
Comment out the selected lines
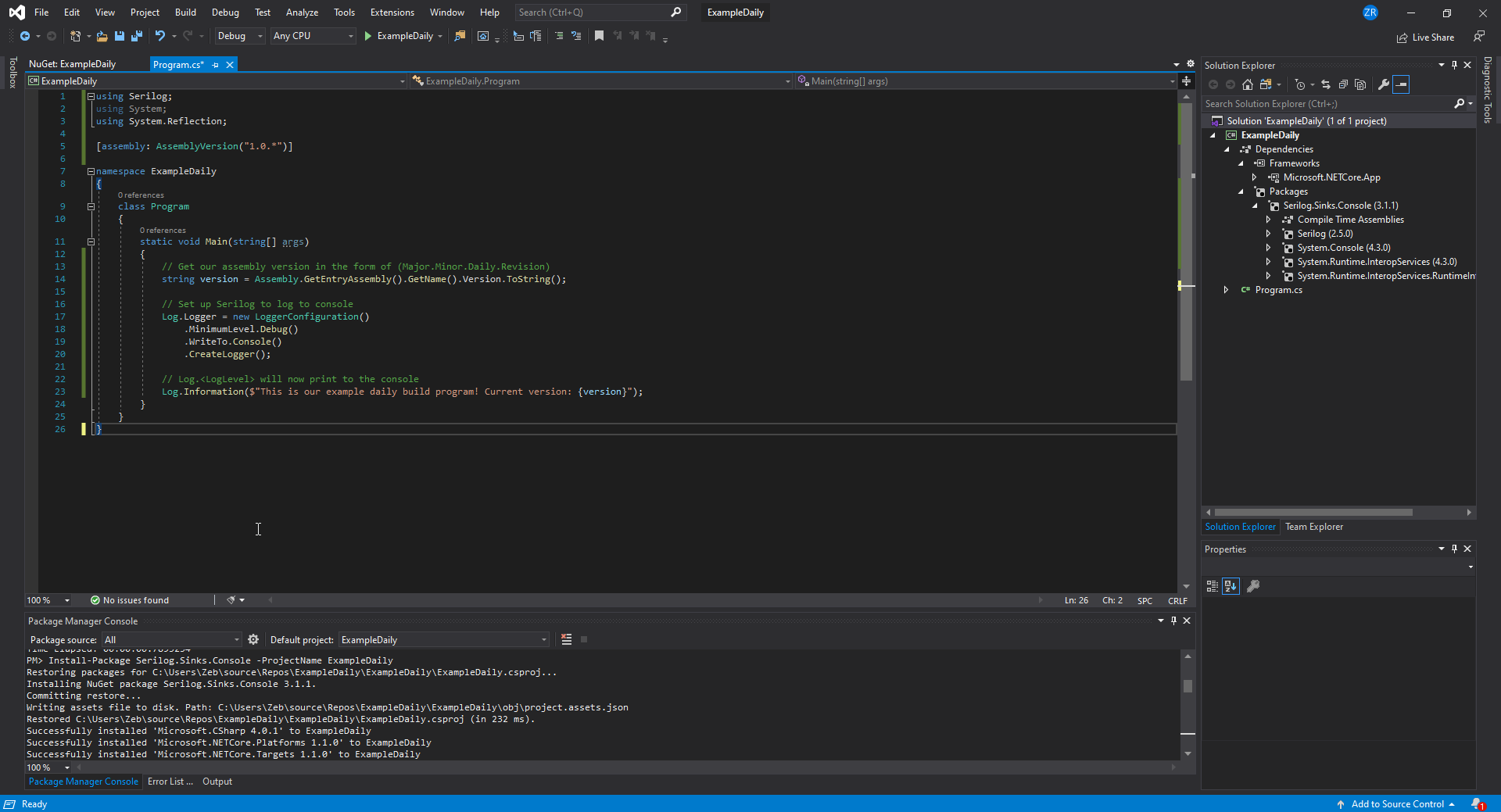pyautogui.click(x=559, y=36)
